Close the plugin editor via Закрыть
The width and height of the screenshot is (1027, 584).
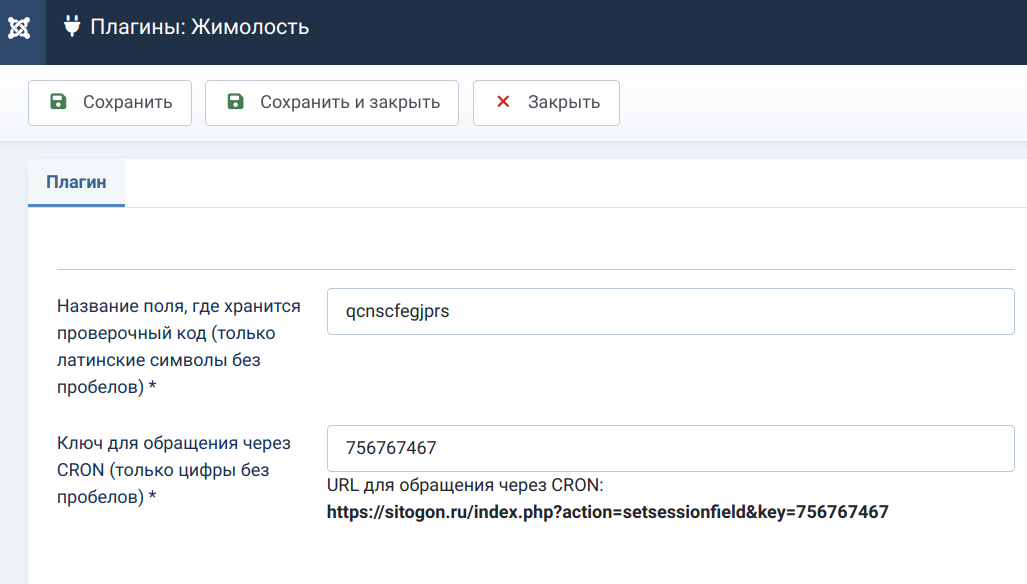[546, 103]
